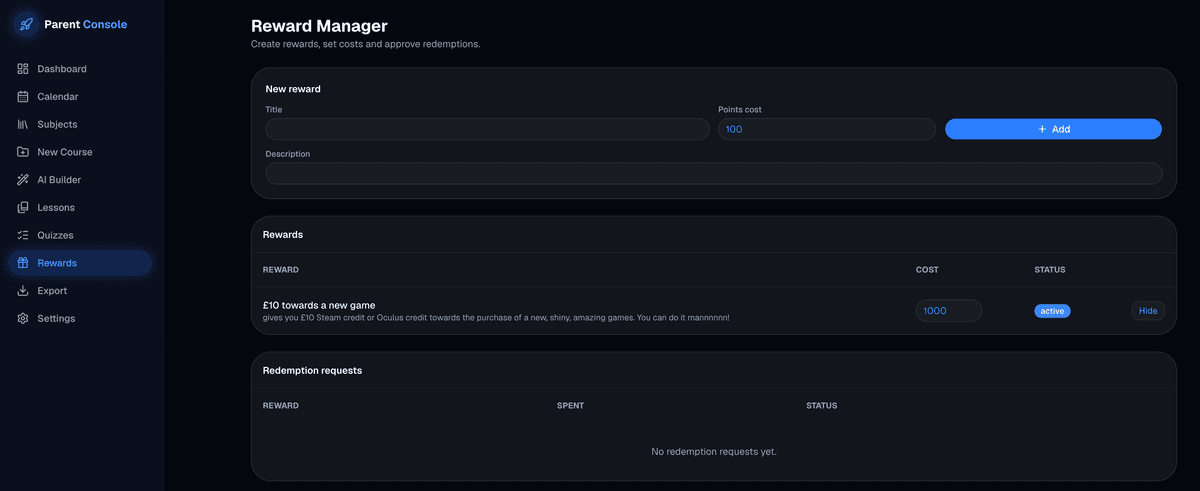Open the Quizzes page
Viewport: 1200px width, 491px height.
click(x=80, y=235)
